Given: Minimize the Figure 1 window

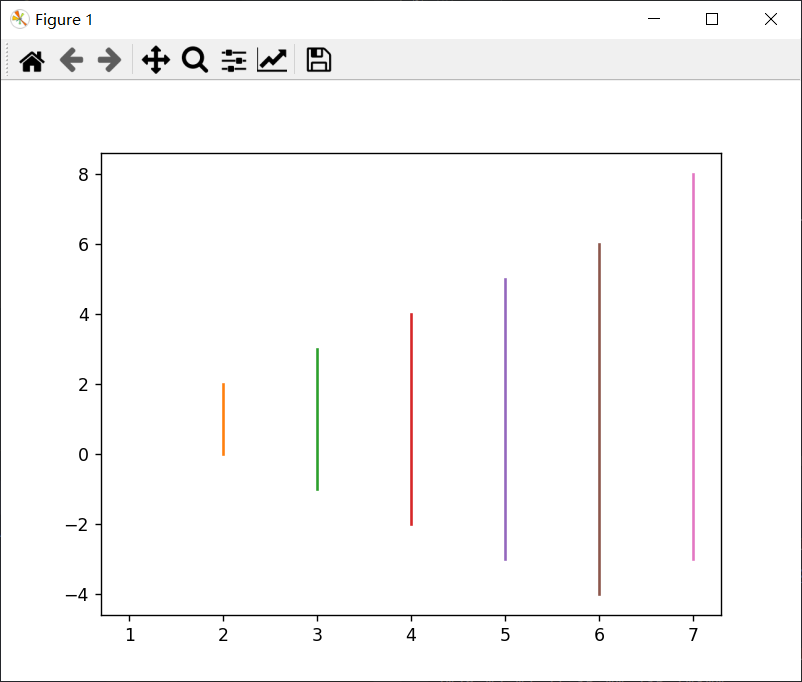Looking at the screenshot, I should (654, 19).
